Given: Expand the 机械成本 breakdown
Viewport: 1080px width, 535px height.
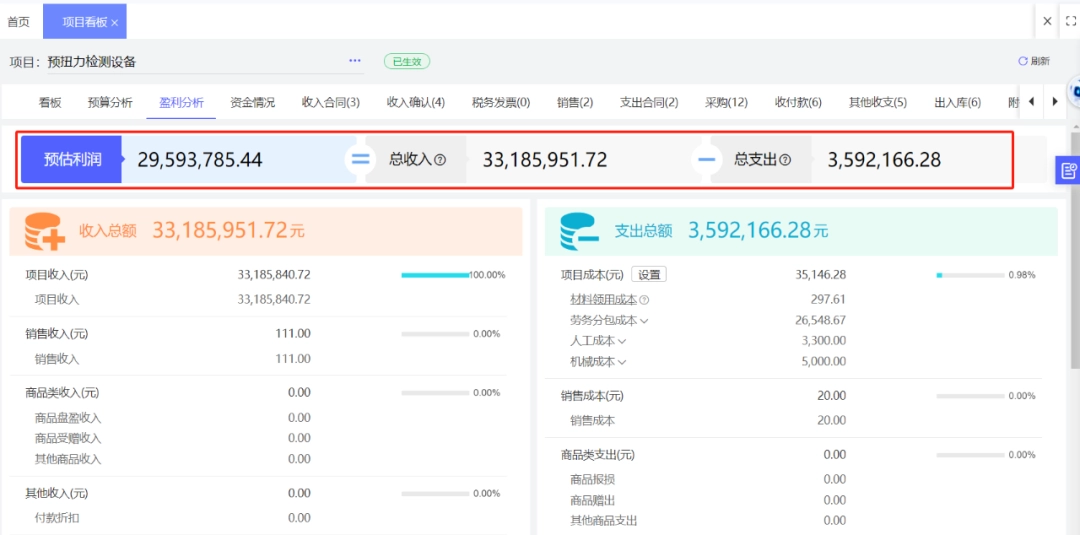Looking at the screenshot, I should [x=622, y=362].
